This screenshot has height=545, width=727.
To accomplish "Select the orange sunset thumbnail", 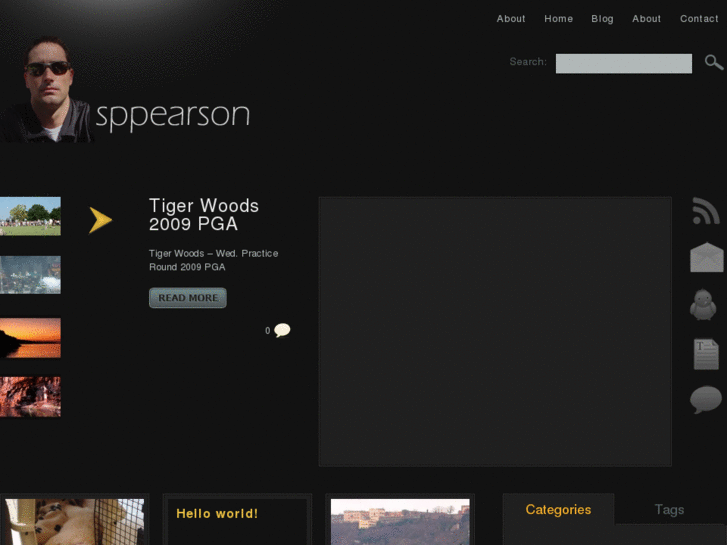I will click(x=30, y=338).
